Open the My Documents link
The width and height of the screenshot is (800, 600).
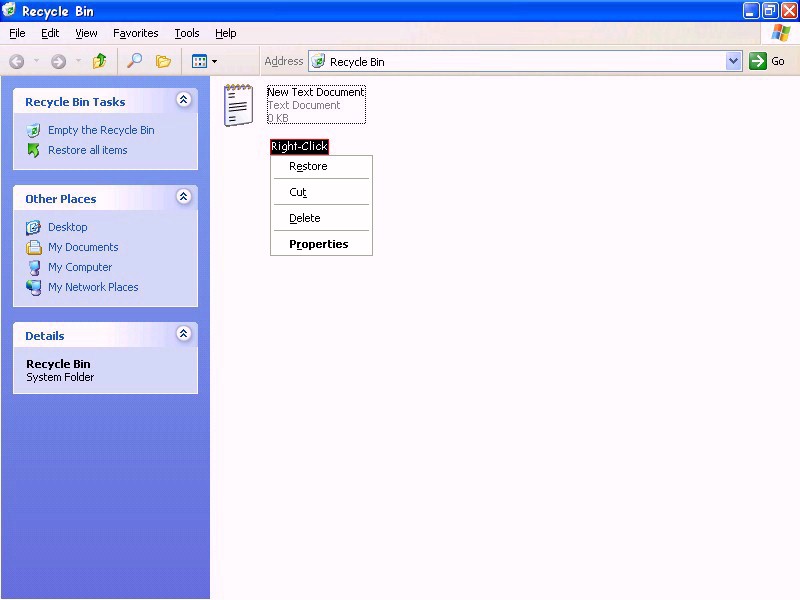click(83, 247)
